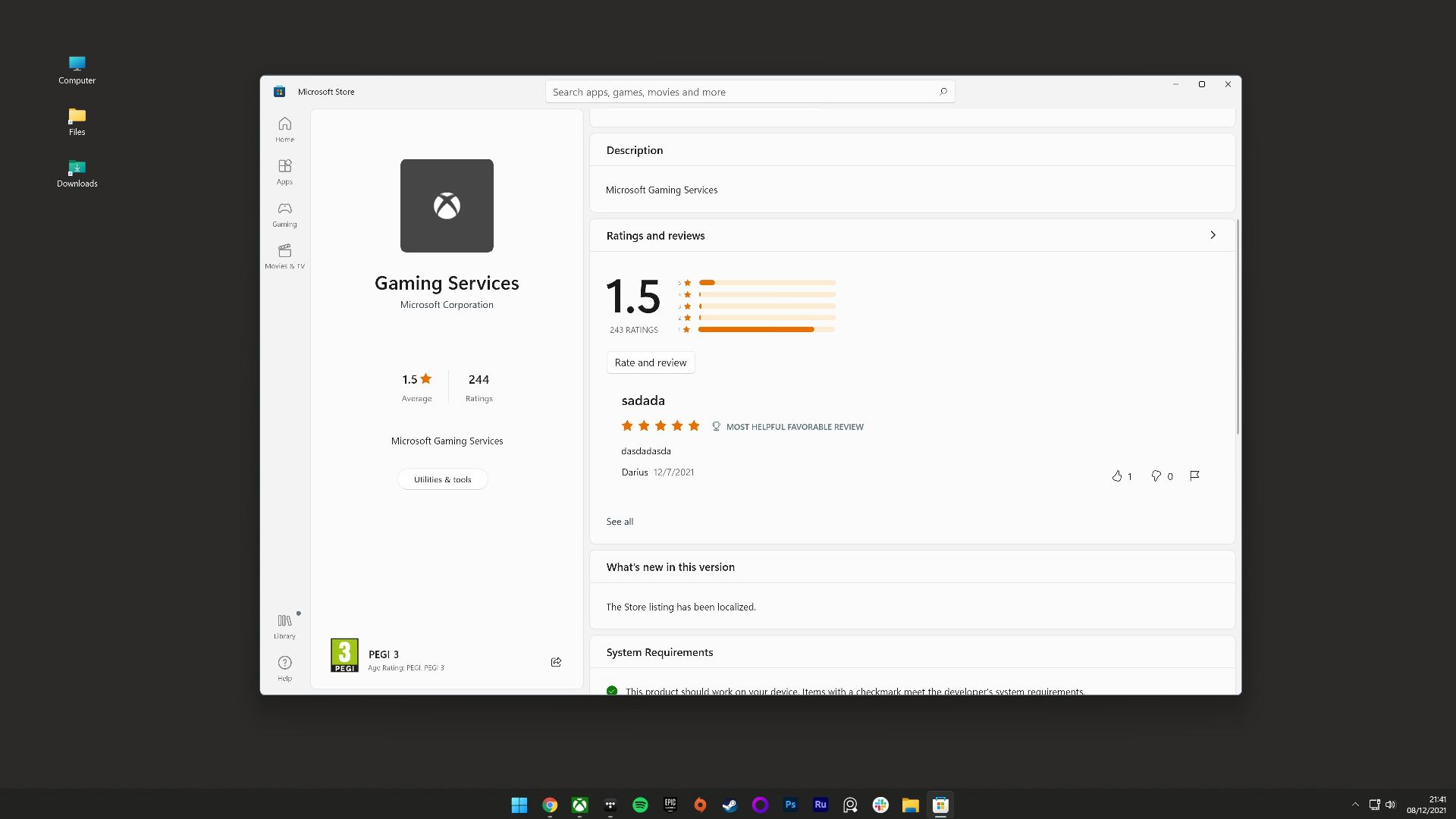Image resolution: width=1456 pixels, height=819 pixels.
Task: Open Computer desktop icon
Action: tap(77, 70)
